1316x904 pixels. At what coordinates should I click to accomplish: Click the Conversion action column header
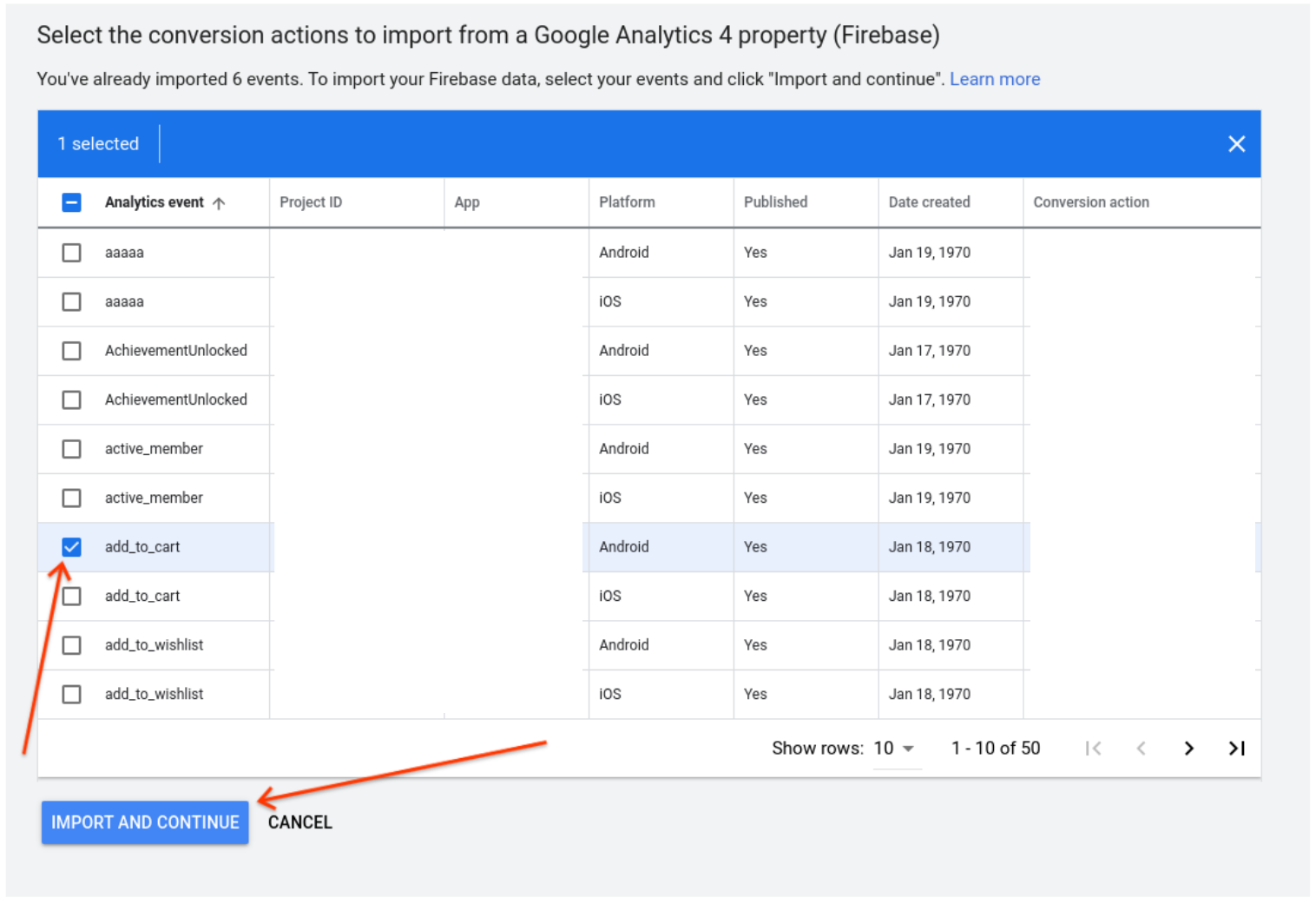[1090, 202]
